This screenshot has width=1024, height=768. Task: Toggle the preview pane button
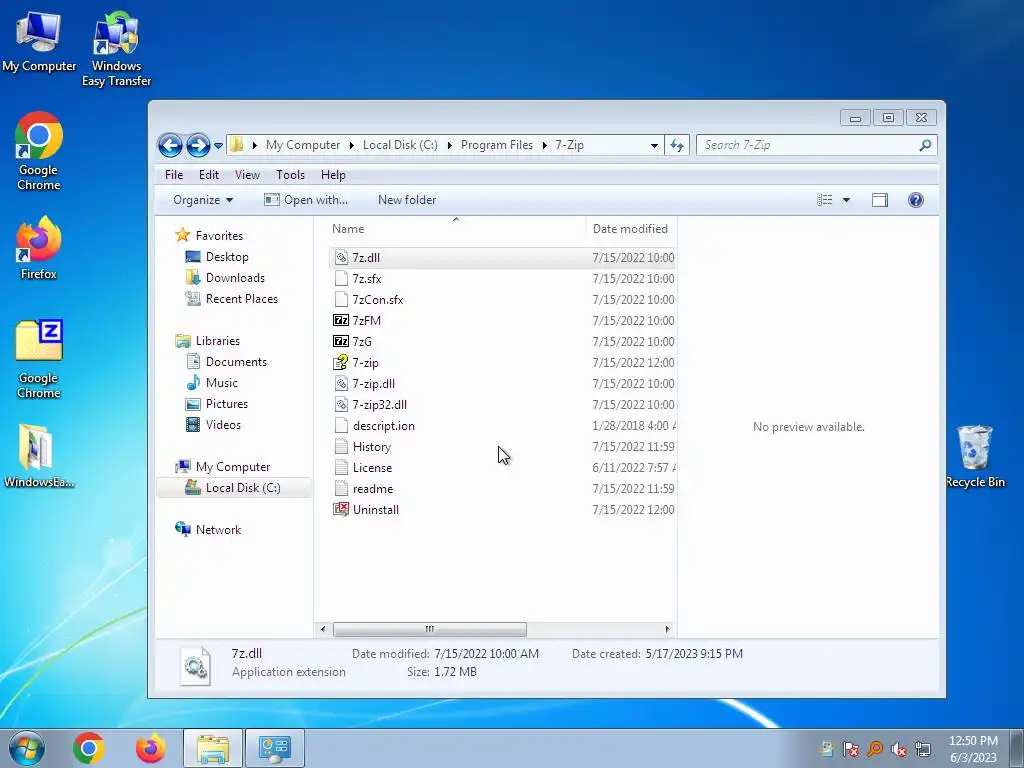(x=880, y=200)
